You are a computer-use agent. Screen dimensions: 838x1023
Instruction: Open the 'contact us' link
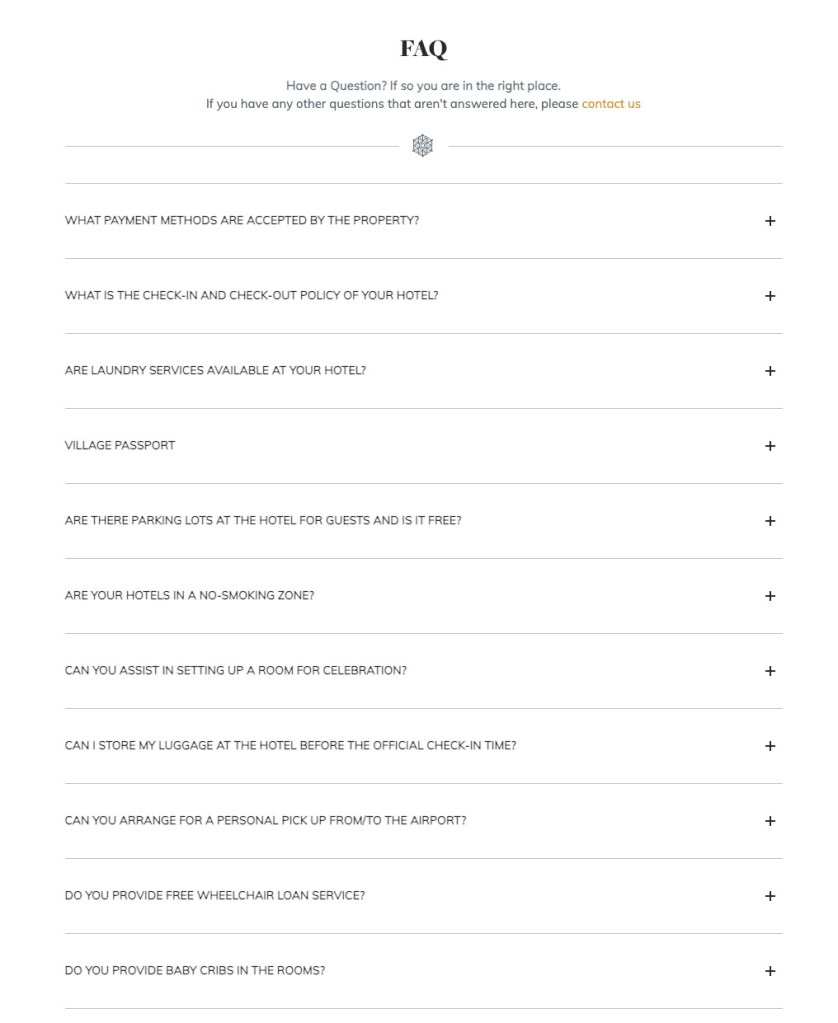[x=611, y=104]
